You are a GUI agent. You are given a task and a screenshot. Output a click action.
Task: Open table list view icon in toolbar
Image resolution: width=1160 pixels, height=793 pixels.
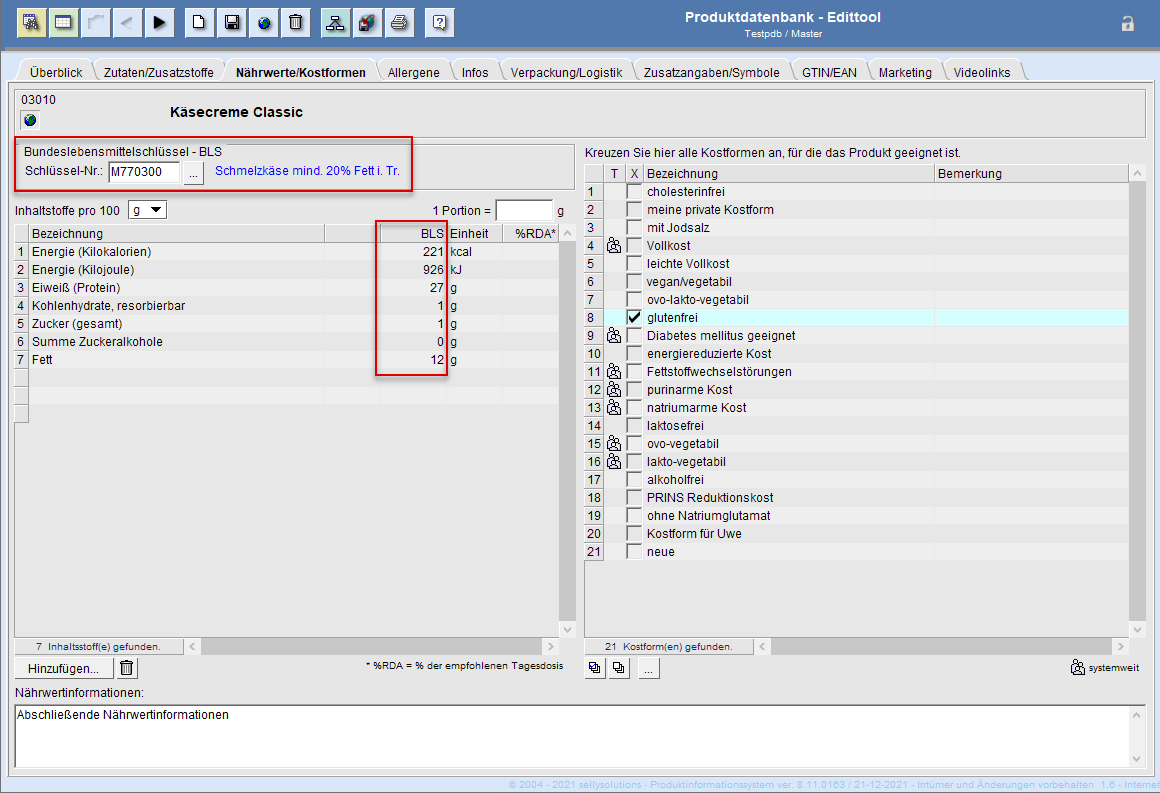[62, 22]
